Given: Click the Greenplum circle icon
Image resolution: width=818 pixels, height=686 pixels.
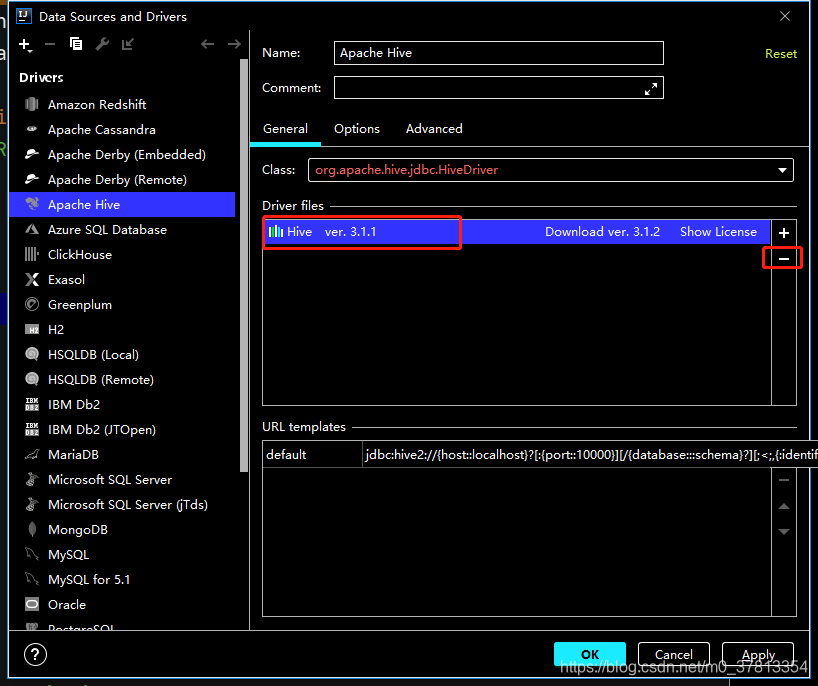Looking at the screenshot, I should [32, 305].
